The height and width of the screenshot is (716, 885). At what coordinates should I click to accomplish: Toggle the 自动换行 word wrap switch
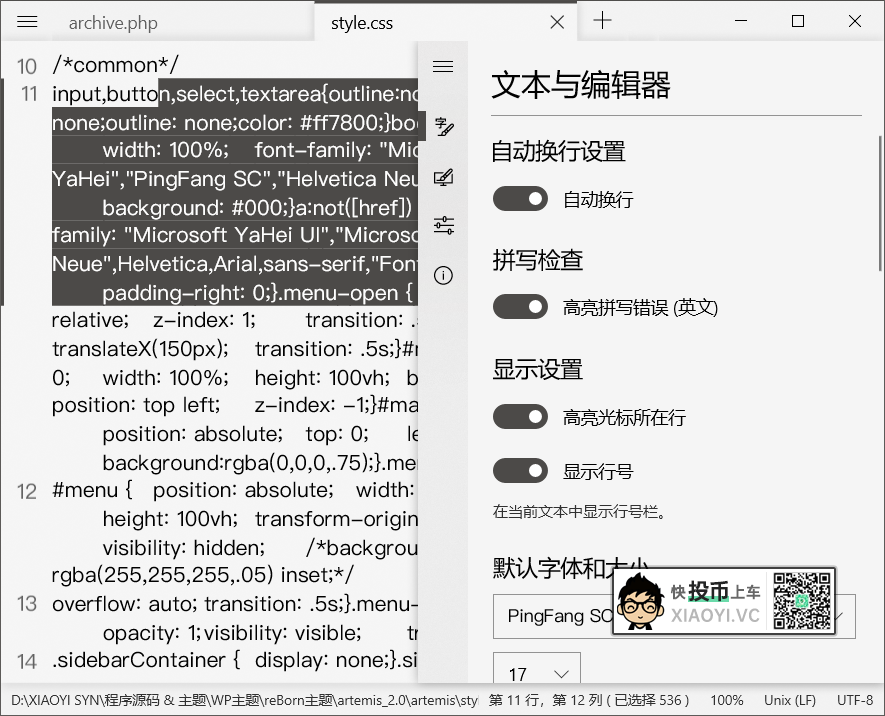pyautogui.click(x=520, y=199)
